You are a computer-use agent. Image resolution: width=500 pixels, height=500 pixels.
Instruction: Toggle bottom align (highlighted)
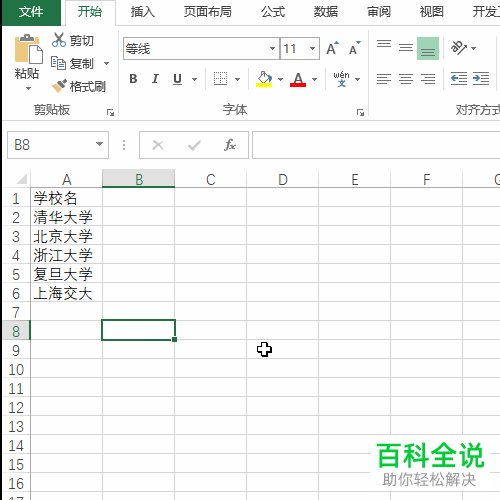pos(428,48)
